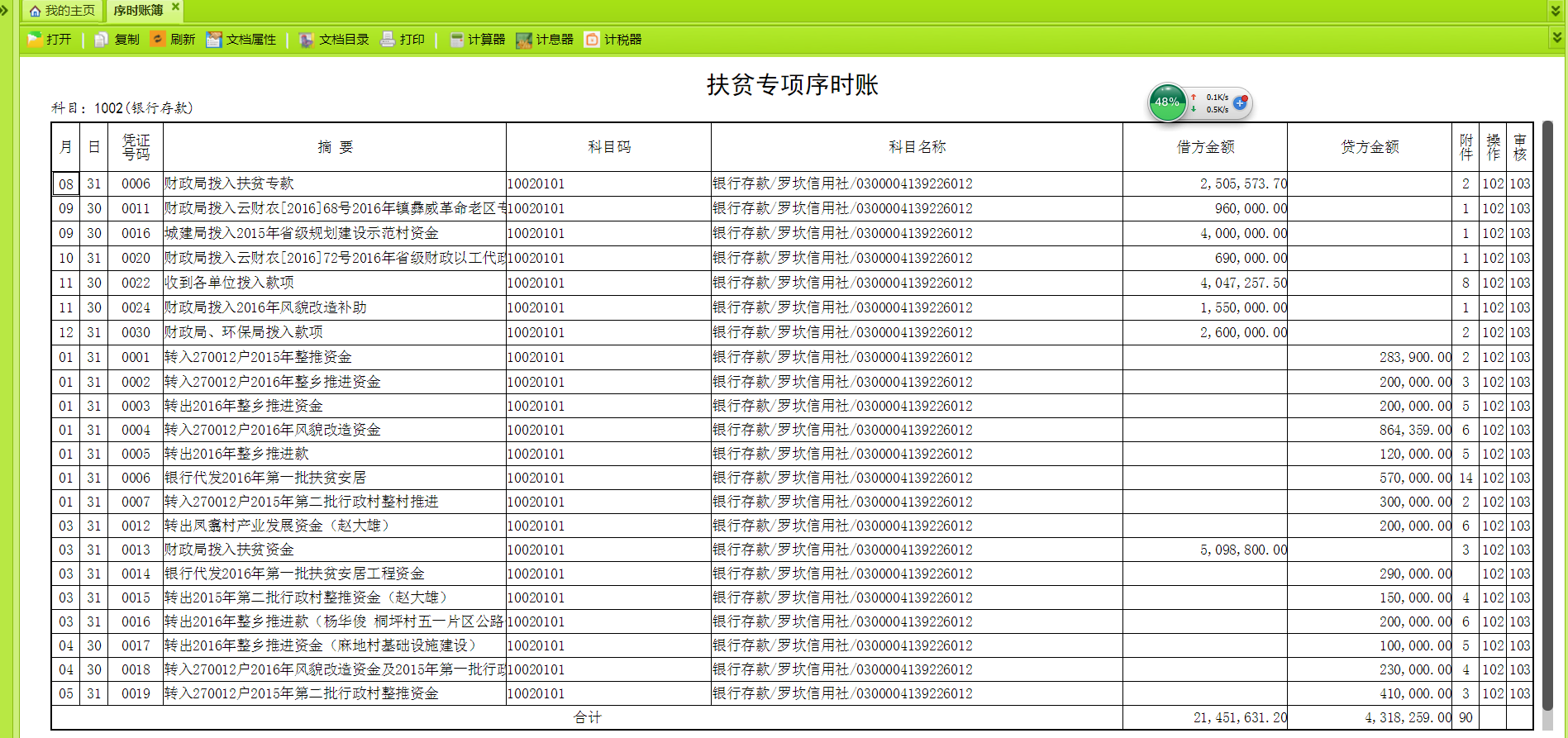Click voucher number 0019
This screenshot has width=1568, height=738.
(x=136, y=693)
